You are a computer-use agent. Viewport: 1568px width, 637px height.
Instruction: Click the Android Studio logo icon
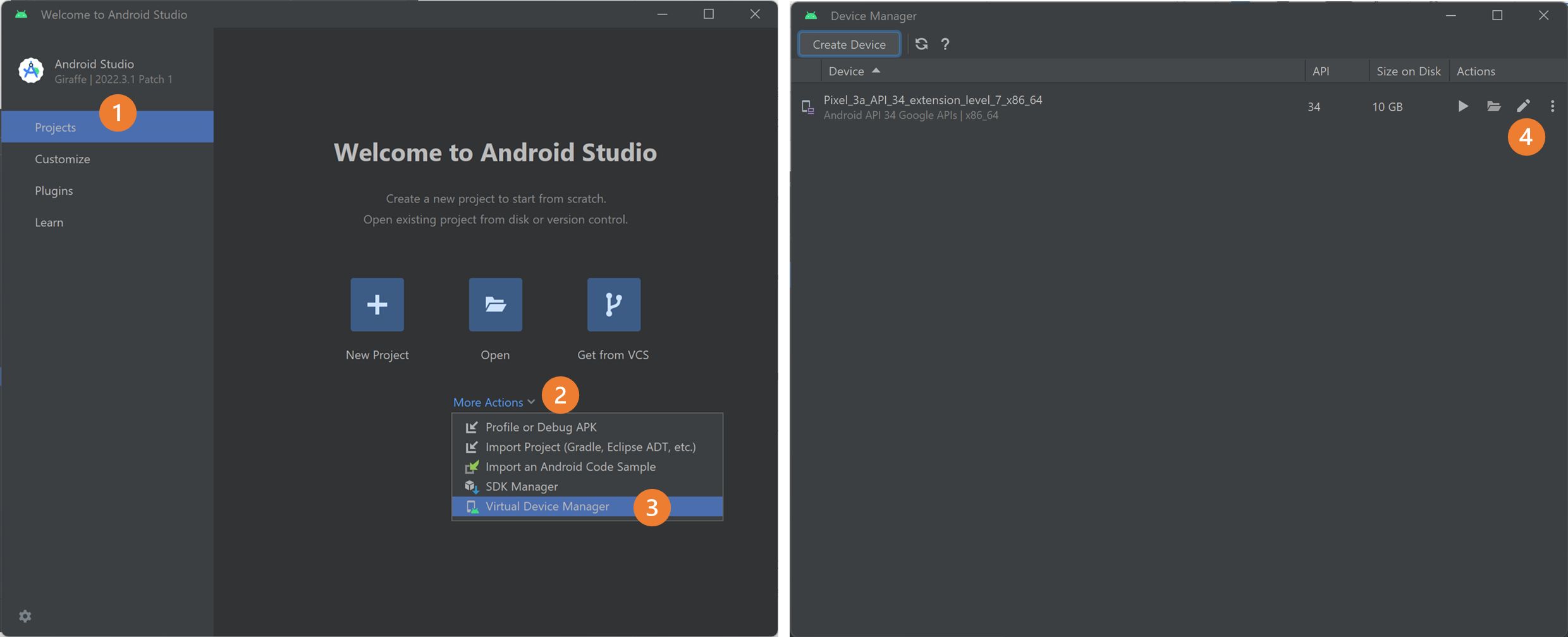(31, 70)
